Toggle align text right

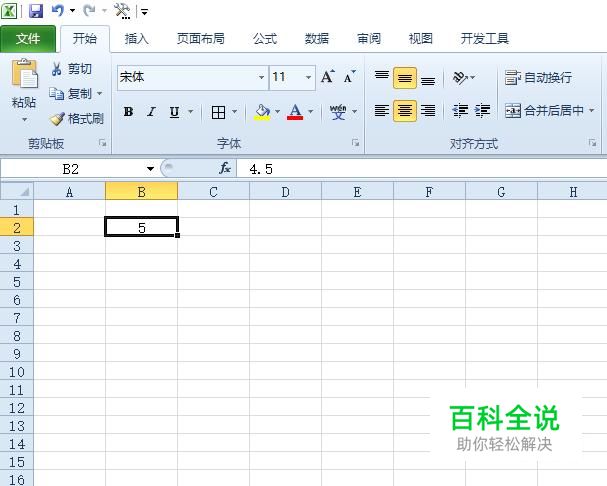point(428,111)
